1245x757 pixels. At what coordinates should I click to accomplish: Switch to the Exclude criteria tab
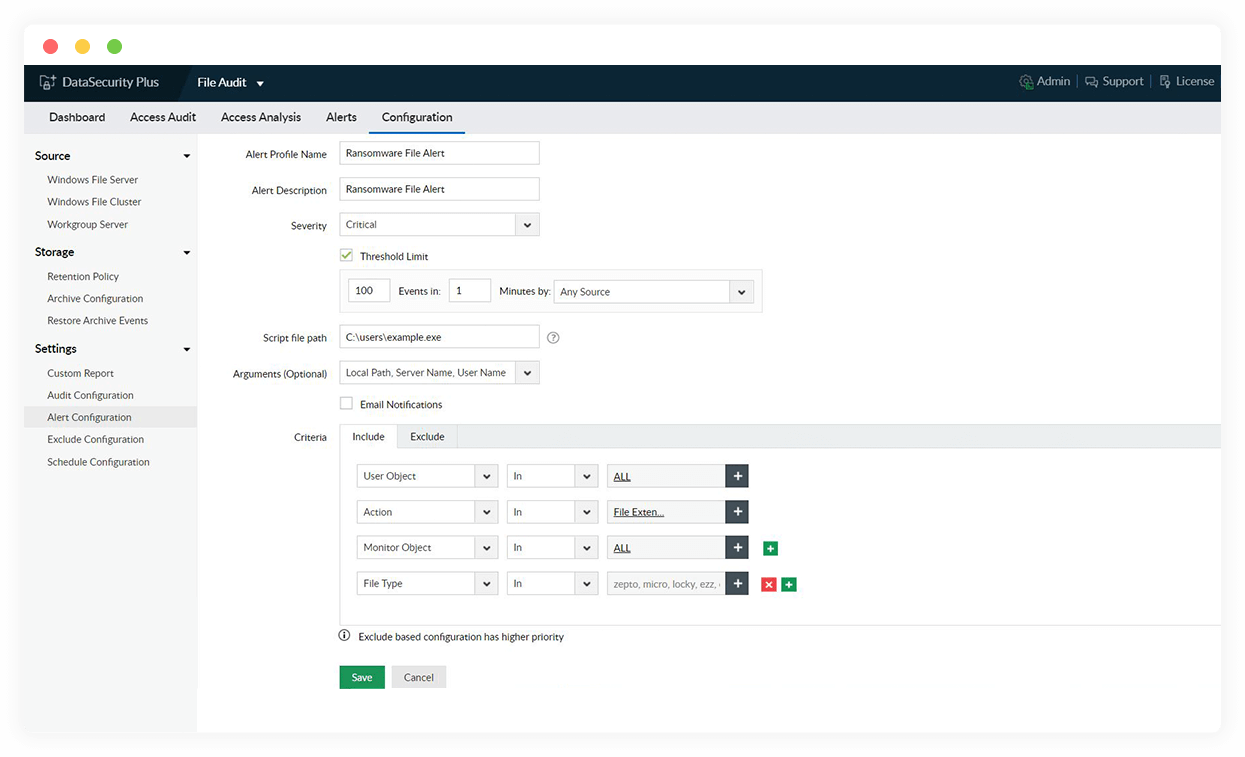point(427,436)
